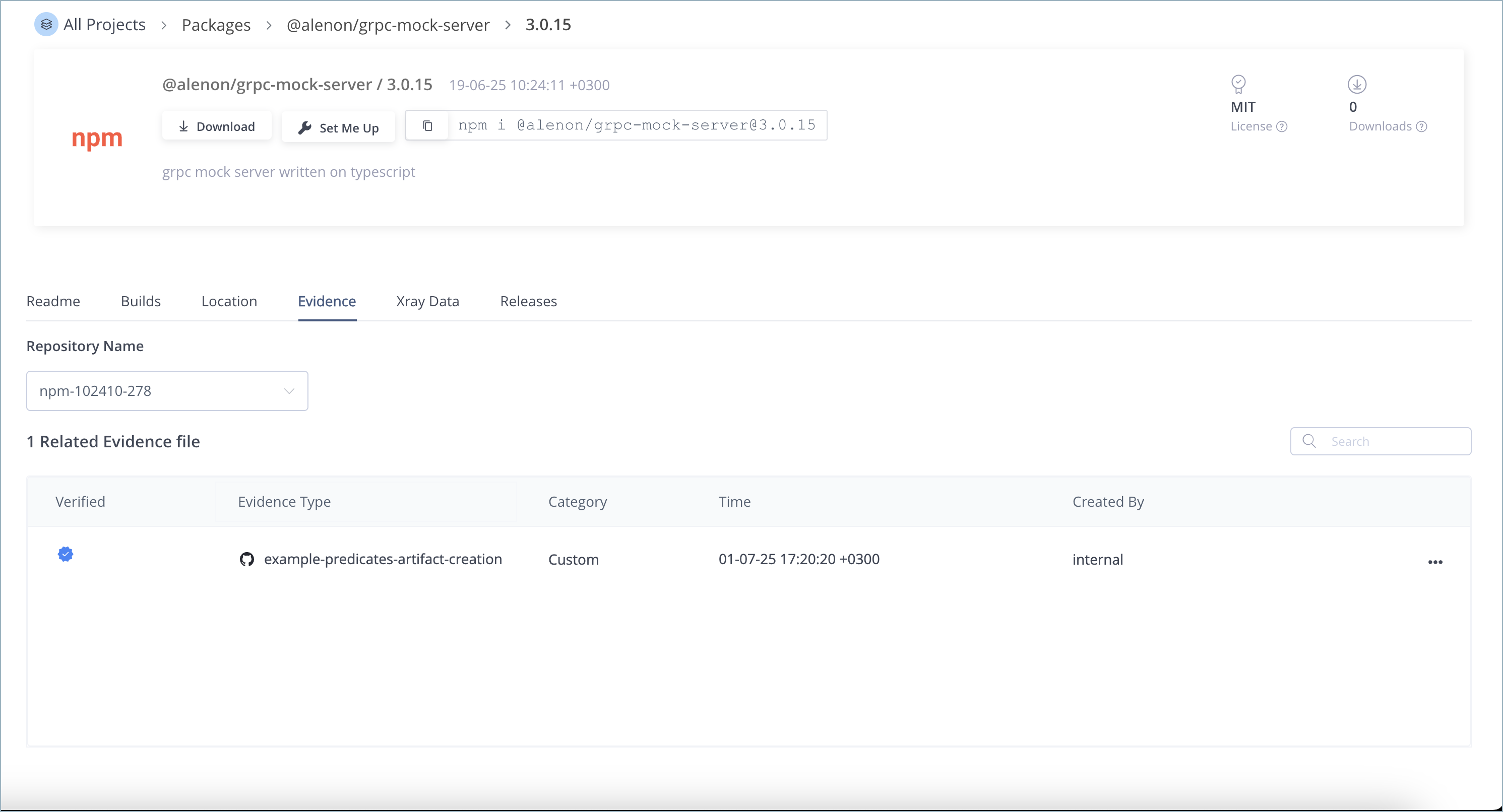Open the three-dot row actions menu

(x=1435, y=562)
